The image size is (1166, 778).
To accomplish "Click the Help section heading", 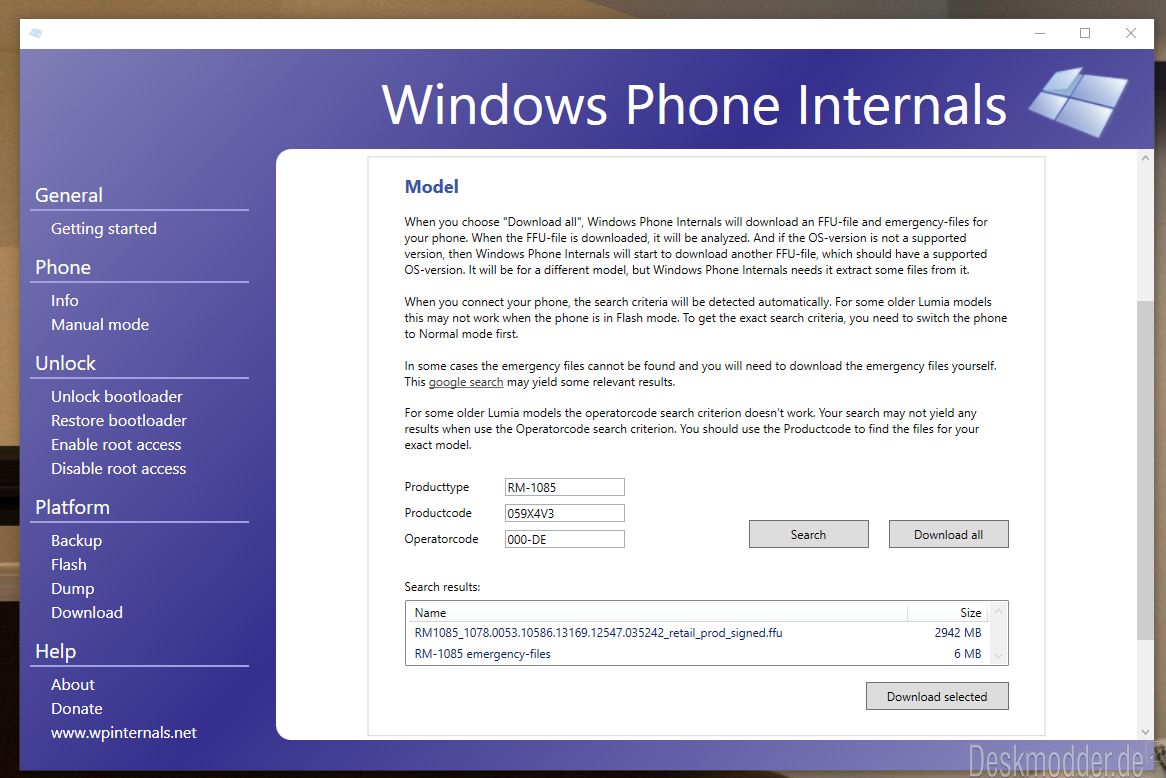I will pyautogui.click(x=56, y=652).
